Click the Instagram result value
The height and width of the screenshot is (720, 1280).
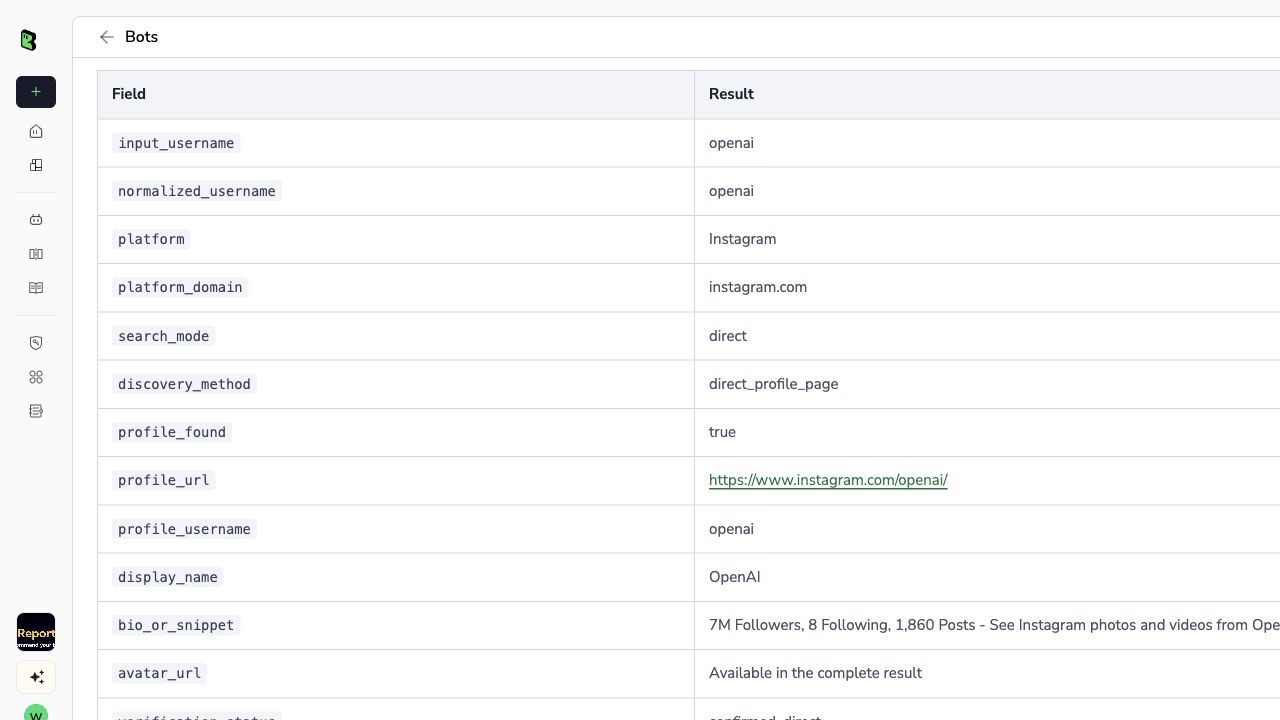tap(742, 239)
